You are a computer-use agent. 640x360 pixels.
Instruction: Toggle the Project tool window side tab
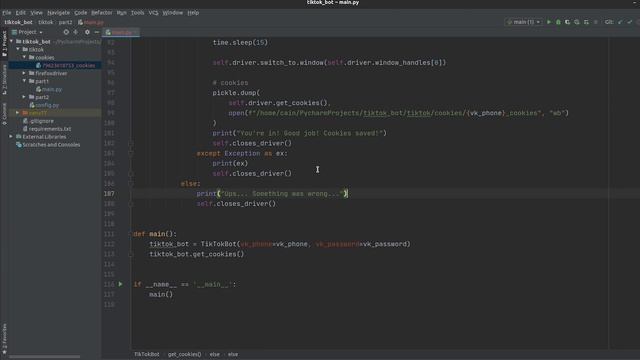coord(4,43)
